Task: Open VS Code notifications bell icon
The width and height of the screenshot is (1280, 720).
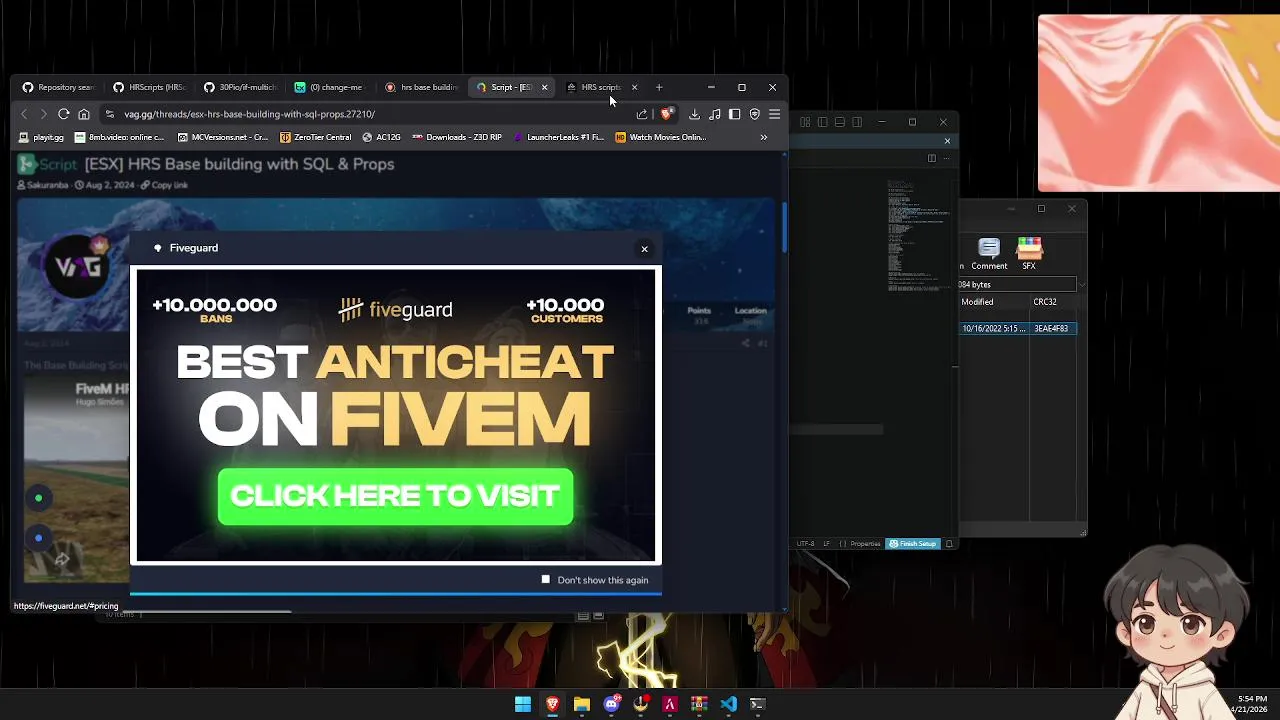Action: click(x=949, y=544)
